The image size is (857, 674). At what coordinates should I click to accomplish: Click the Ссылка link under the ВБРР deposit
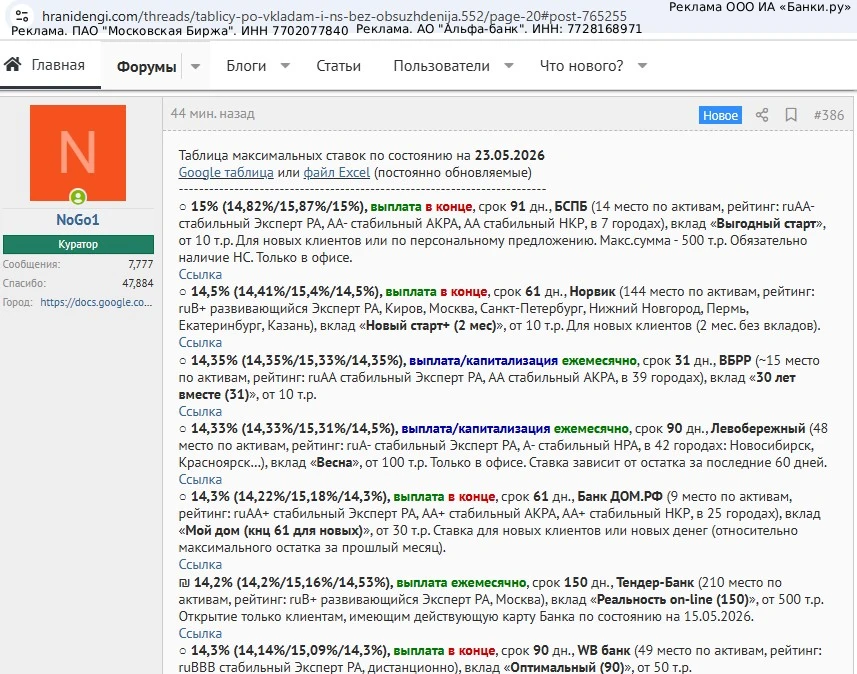point(200,412)
